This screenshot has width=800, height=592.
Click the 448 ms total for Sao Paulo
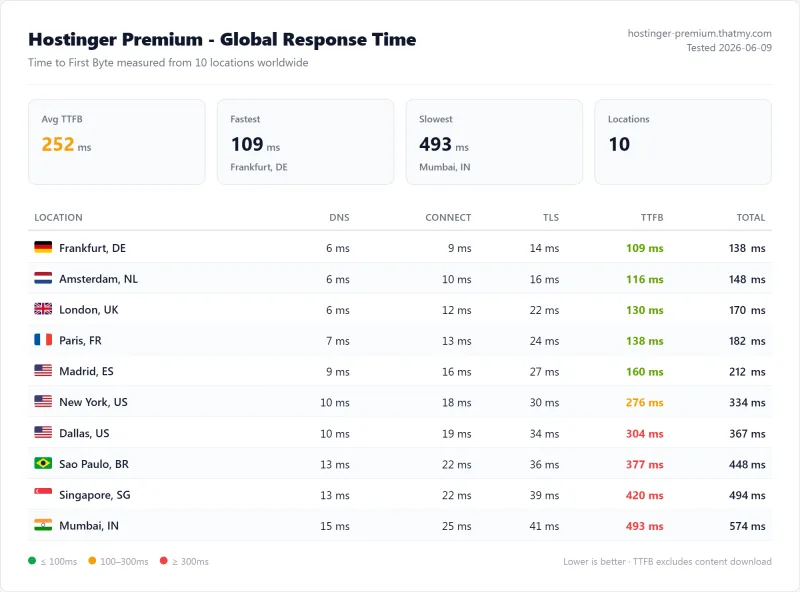(x=747, y=464)
